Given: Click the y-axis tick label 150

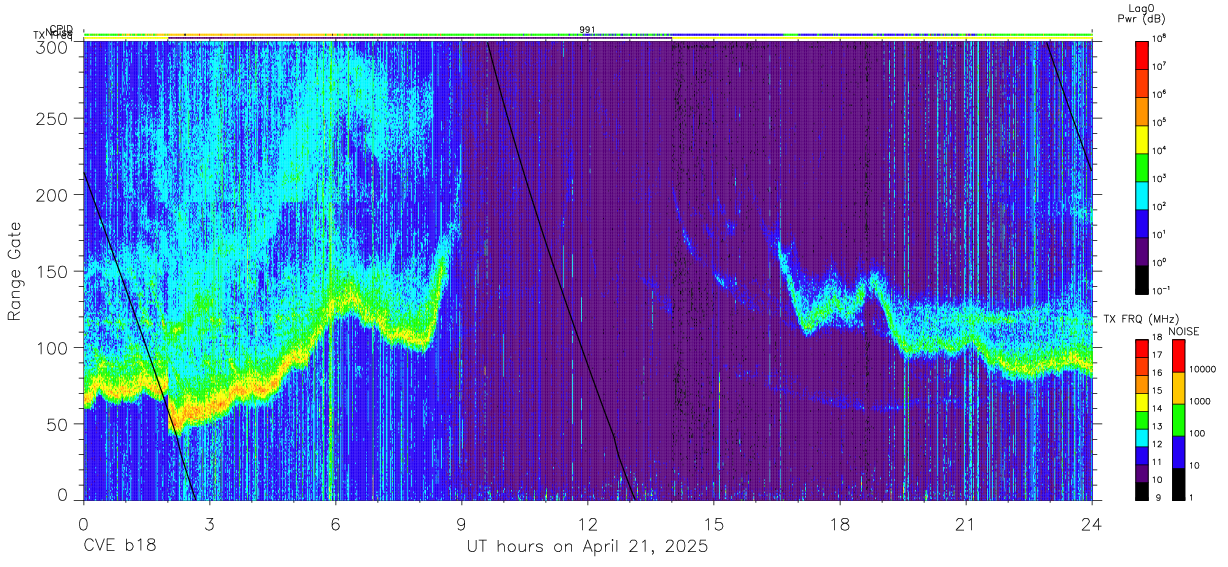Looking at the screenshot, I should click(54, 271).
